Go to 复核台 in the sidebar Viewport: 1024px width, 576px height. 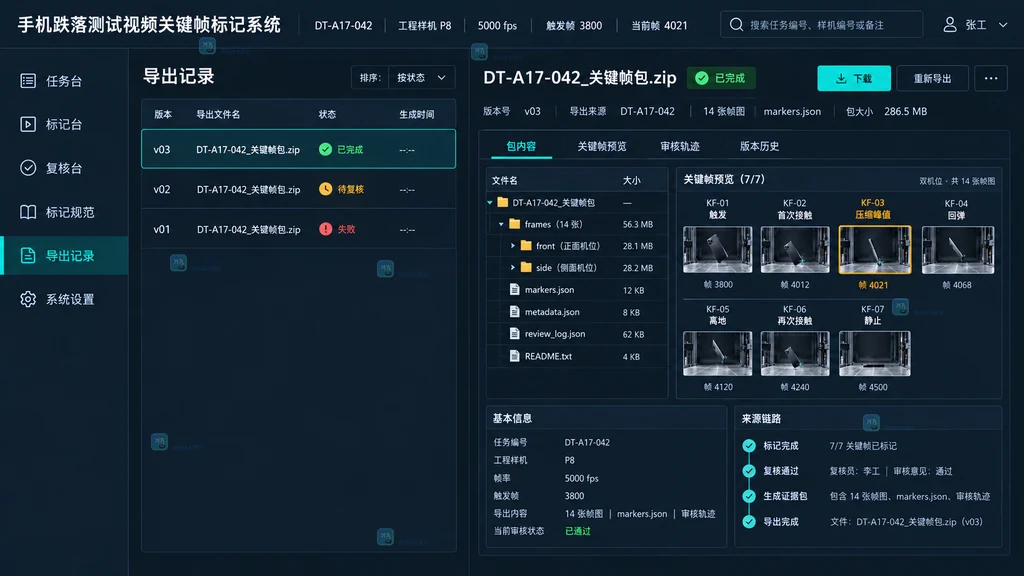[64, 168]
